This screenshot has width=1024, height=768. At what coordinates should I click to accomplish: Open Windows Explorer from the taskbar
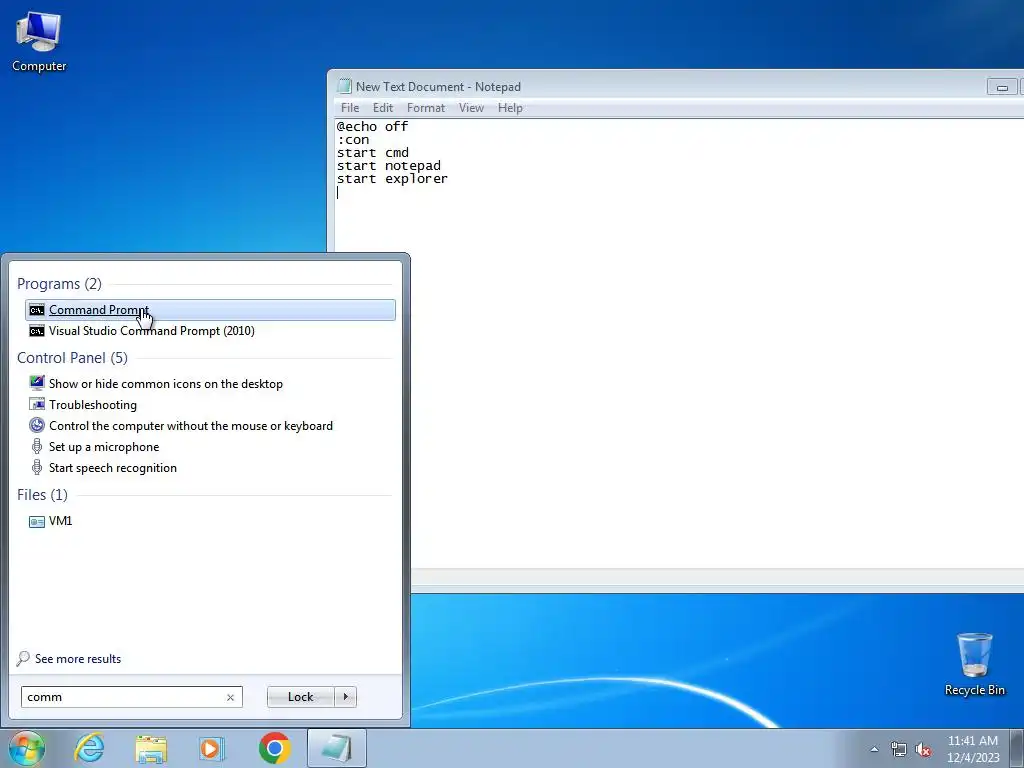point(151,748)
